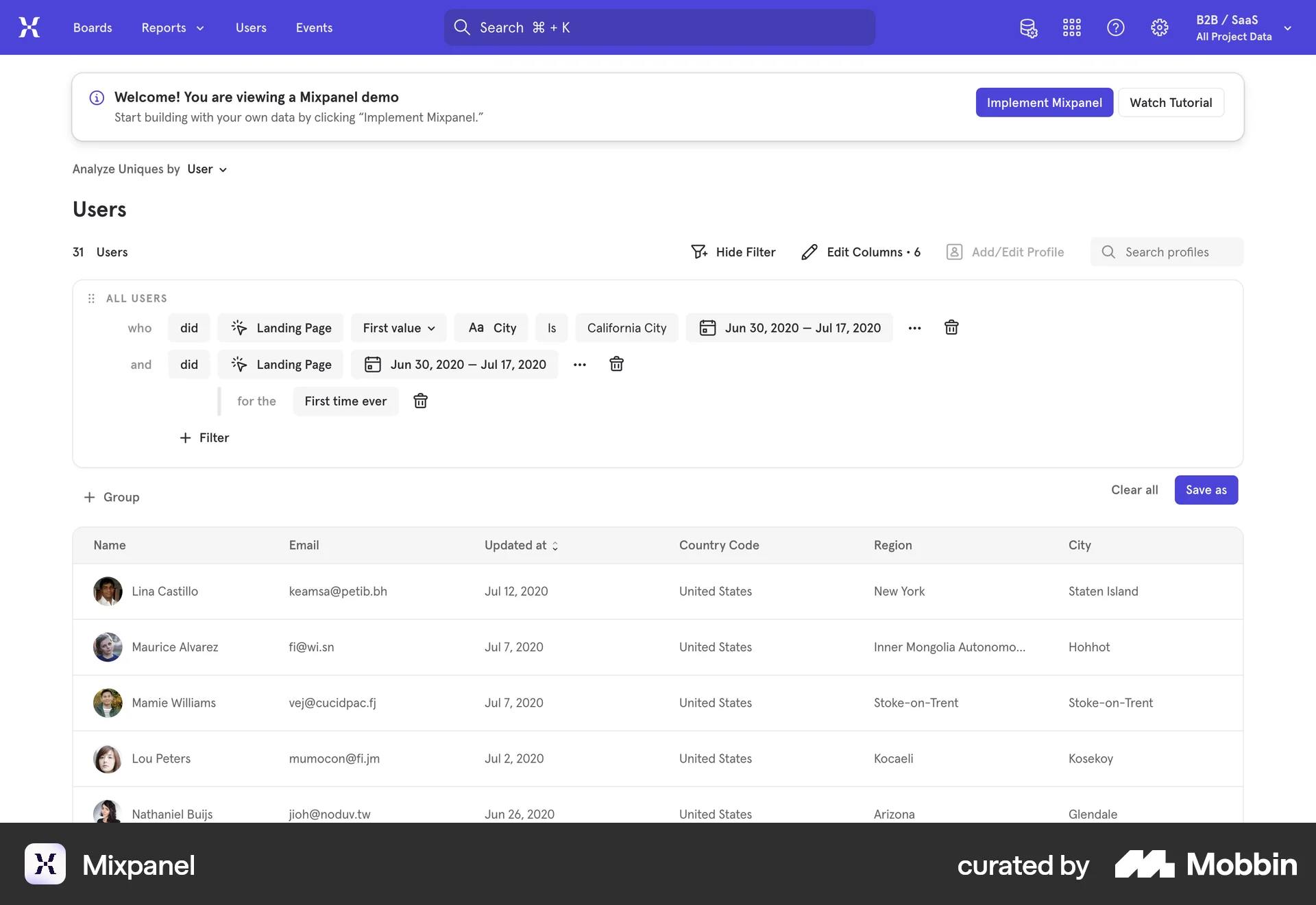Open more options on second filter row

(580, 364)
